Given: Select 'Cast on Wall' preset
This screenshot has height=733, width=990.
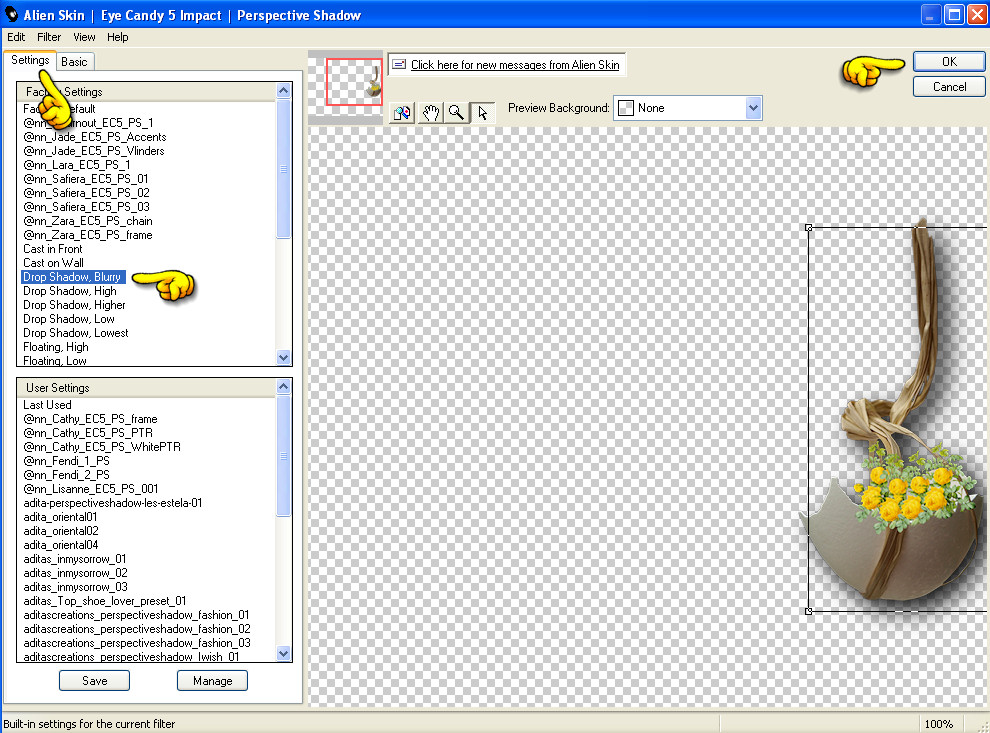Looking at the screenshot, I should click(x=53, y=263).
